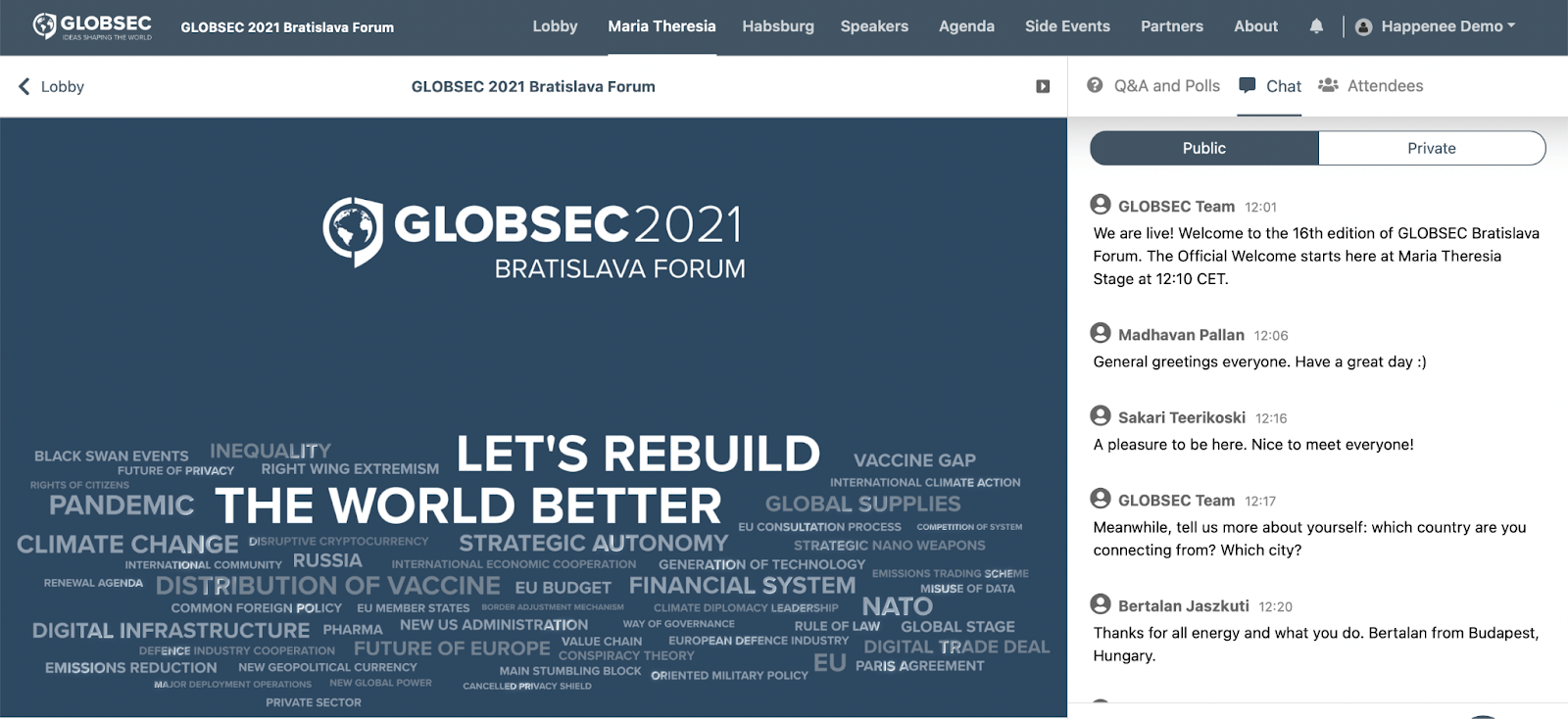Click the Chat speech bubble icon
Viewport: 1568px width, 719px height.
[x=1248, y=85]
